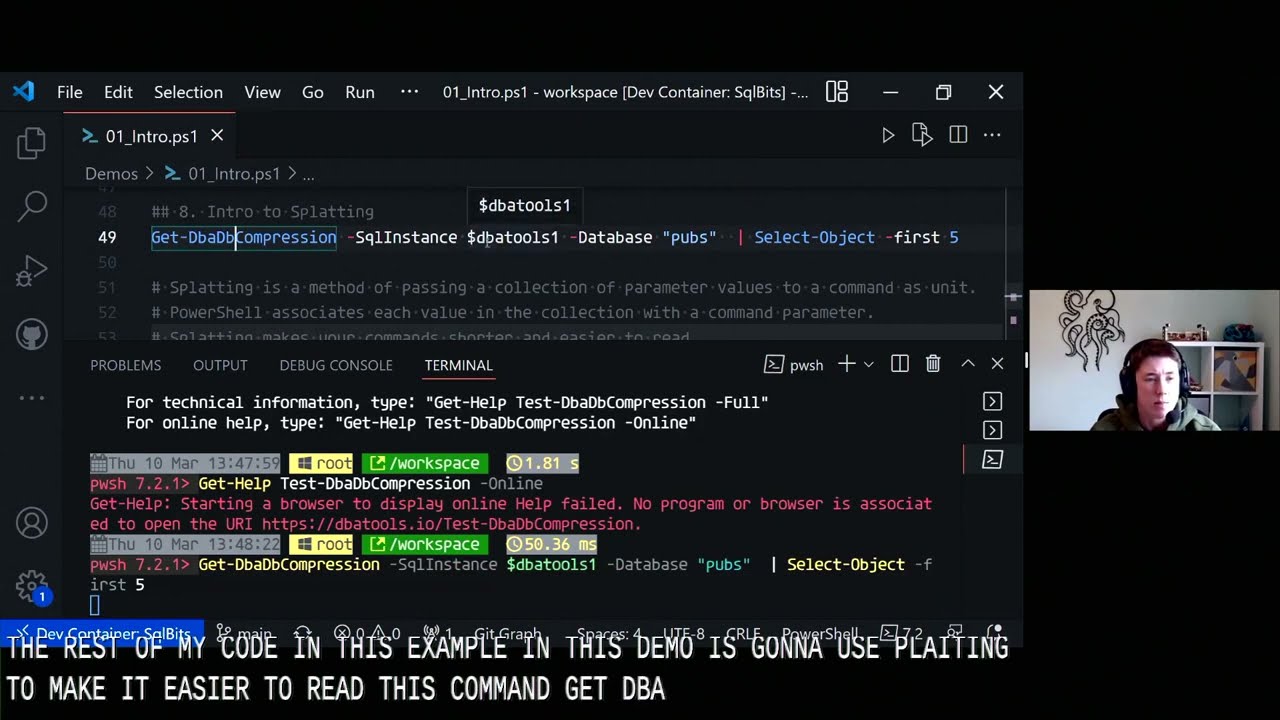Expand the overflow menu bar items
1280x720 pixels.
point(409,92)
